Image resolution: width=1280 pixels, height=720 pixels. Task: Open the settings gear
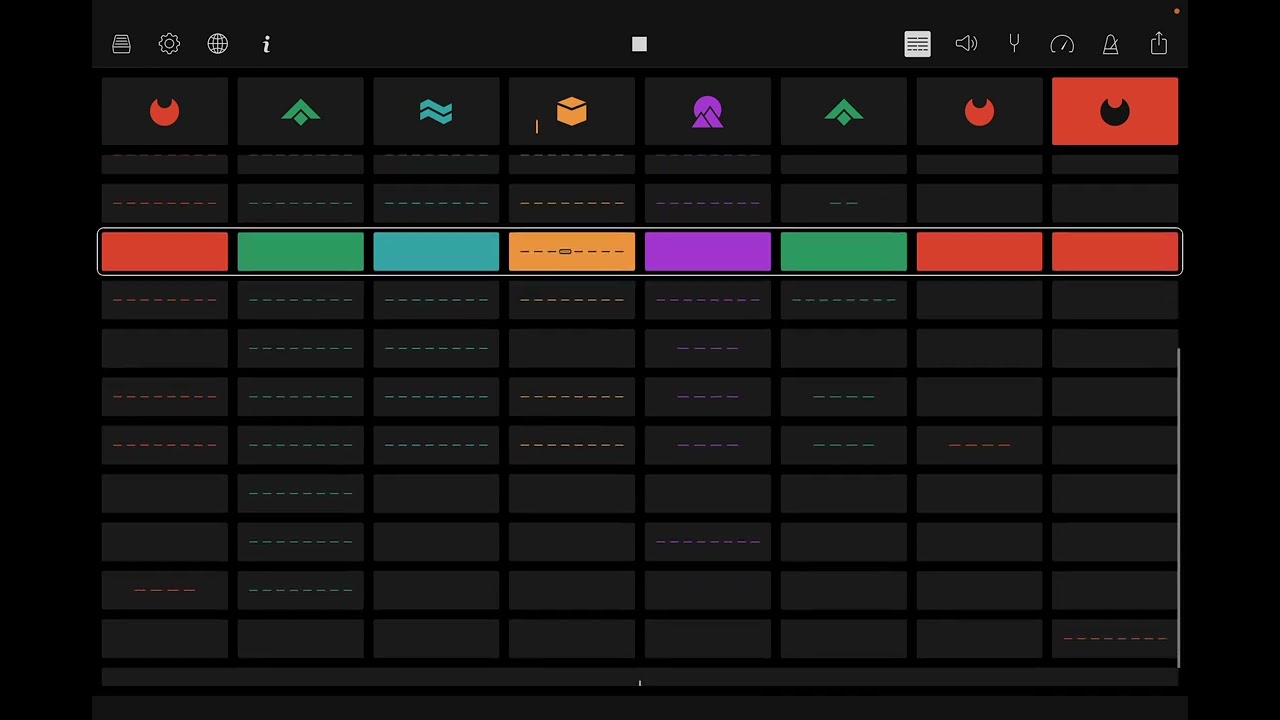(169, 44)
